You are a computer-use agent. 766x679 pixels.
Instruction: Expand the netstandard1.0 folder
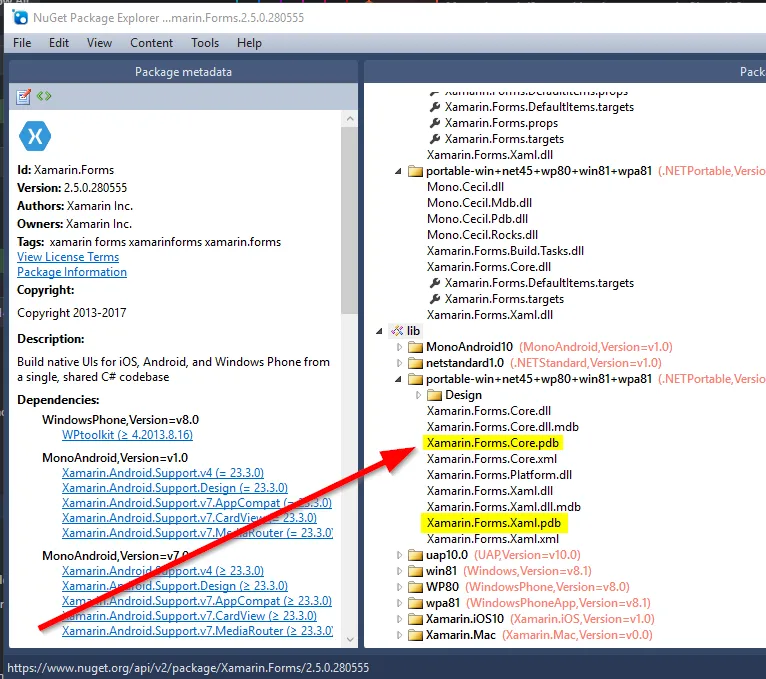click(x=399, y=363)
